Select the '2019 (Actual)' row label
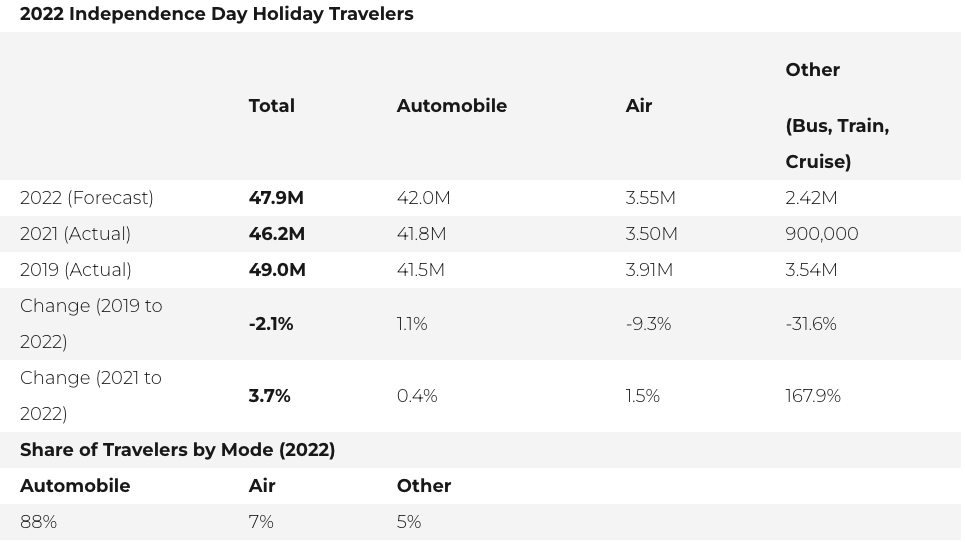 (x=76, y=270)
